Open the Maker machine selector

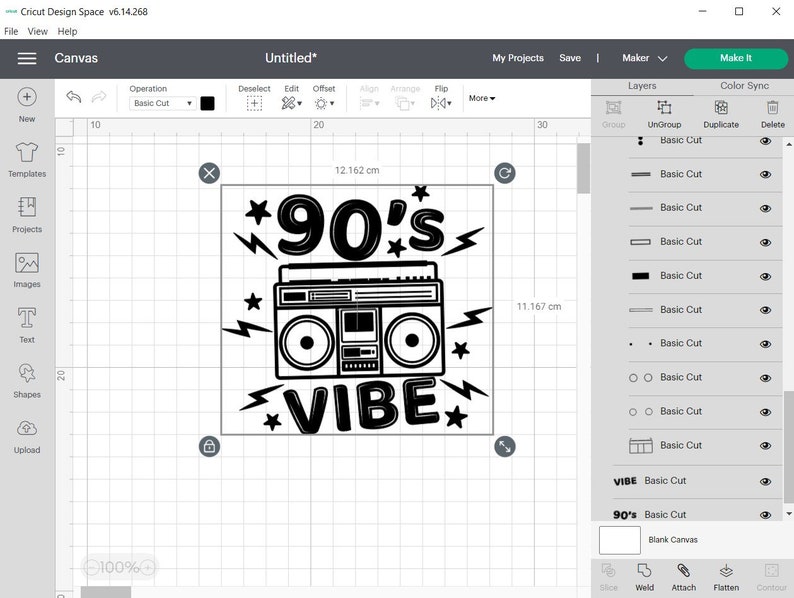[644, 58]
